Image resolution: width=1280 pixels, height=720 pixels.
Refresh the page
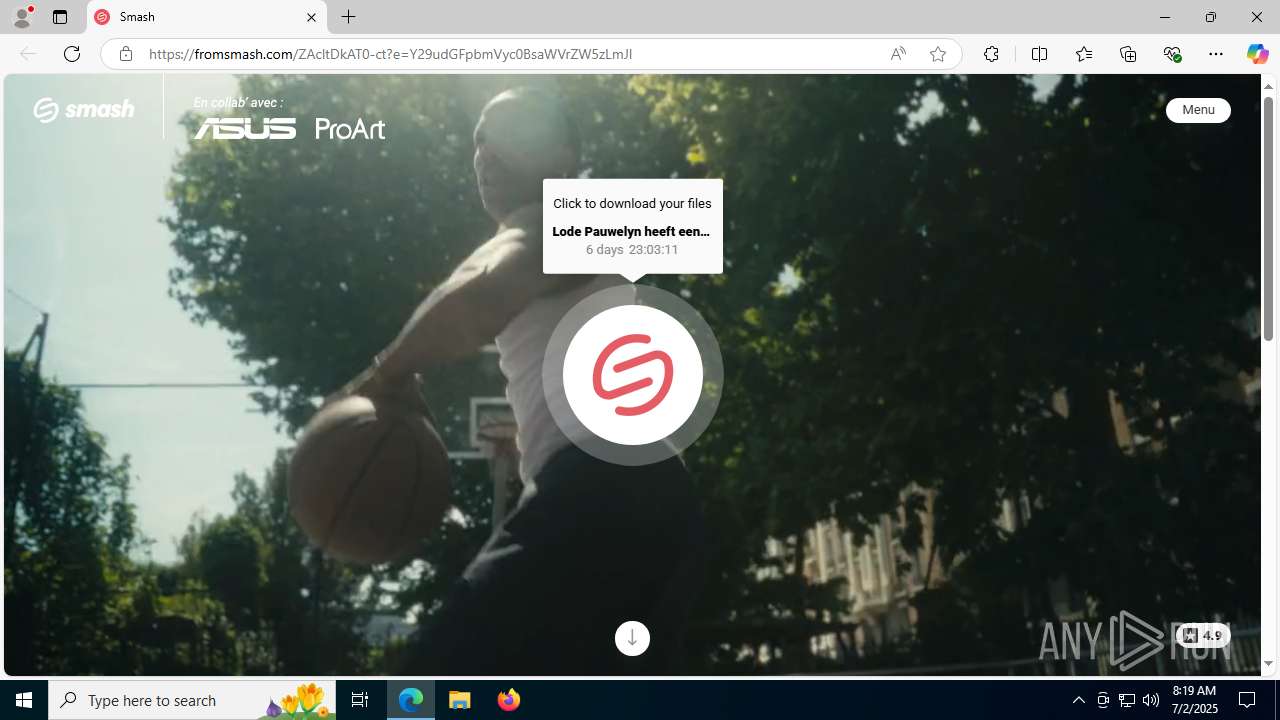tap(72, 54)
